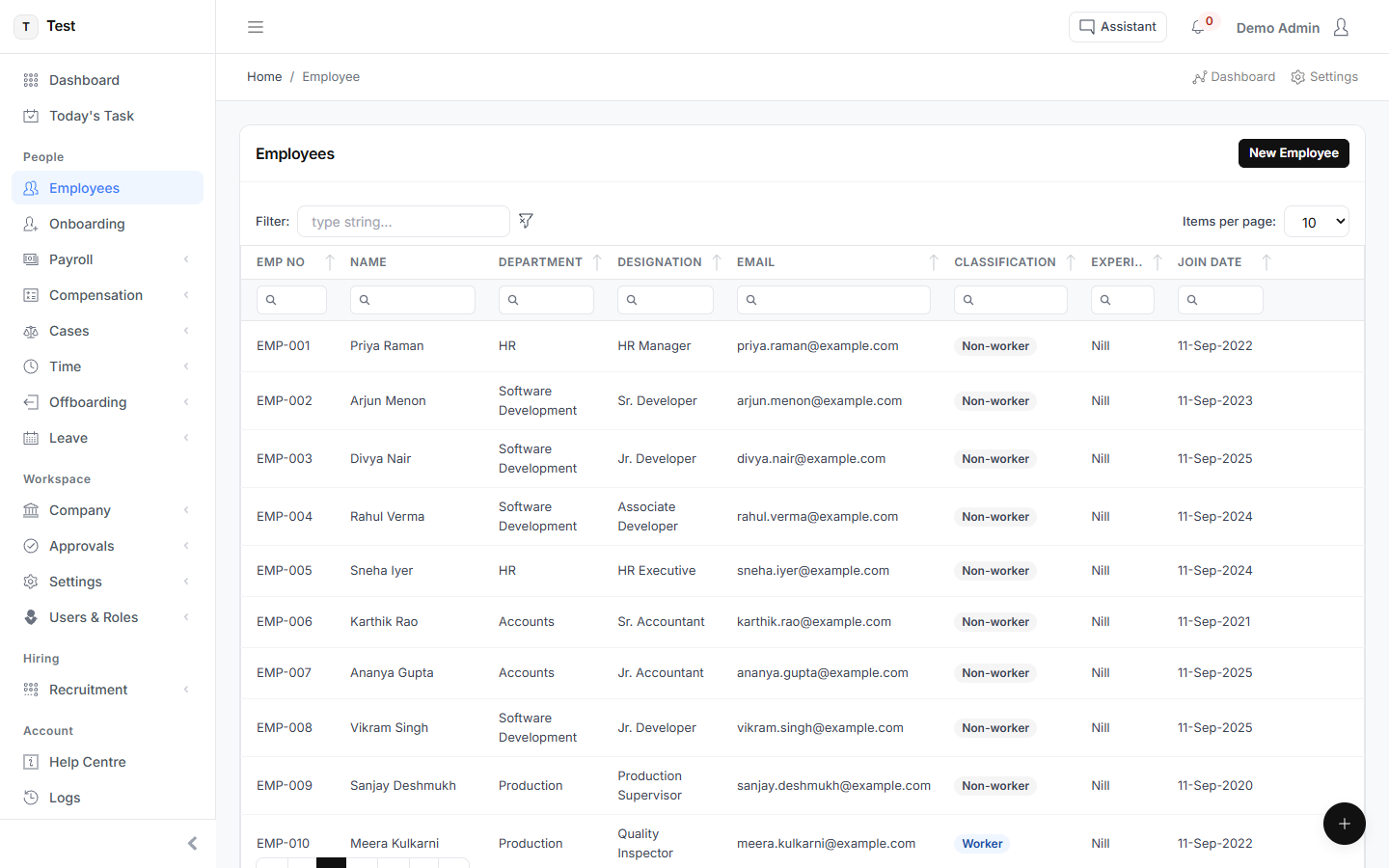1389x868 pixels.
Task: Open the Dashboard link in breadcrumb bar
Action: [1234, 77]
